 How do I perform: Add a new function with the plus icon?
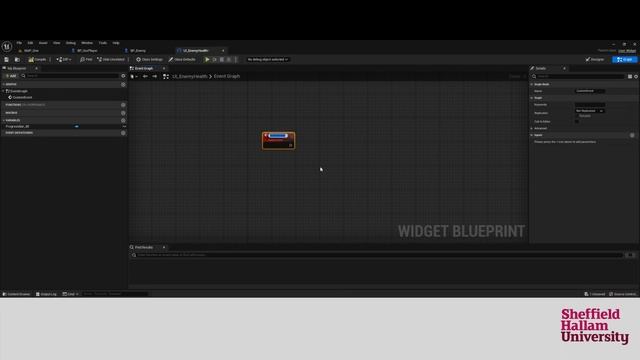(123, 105)
